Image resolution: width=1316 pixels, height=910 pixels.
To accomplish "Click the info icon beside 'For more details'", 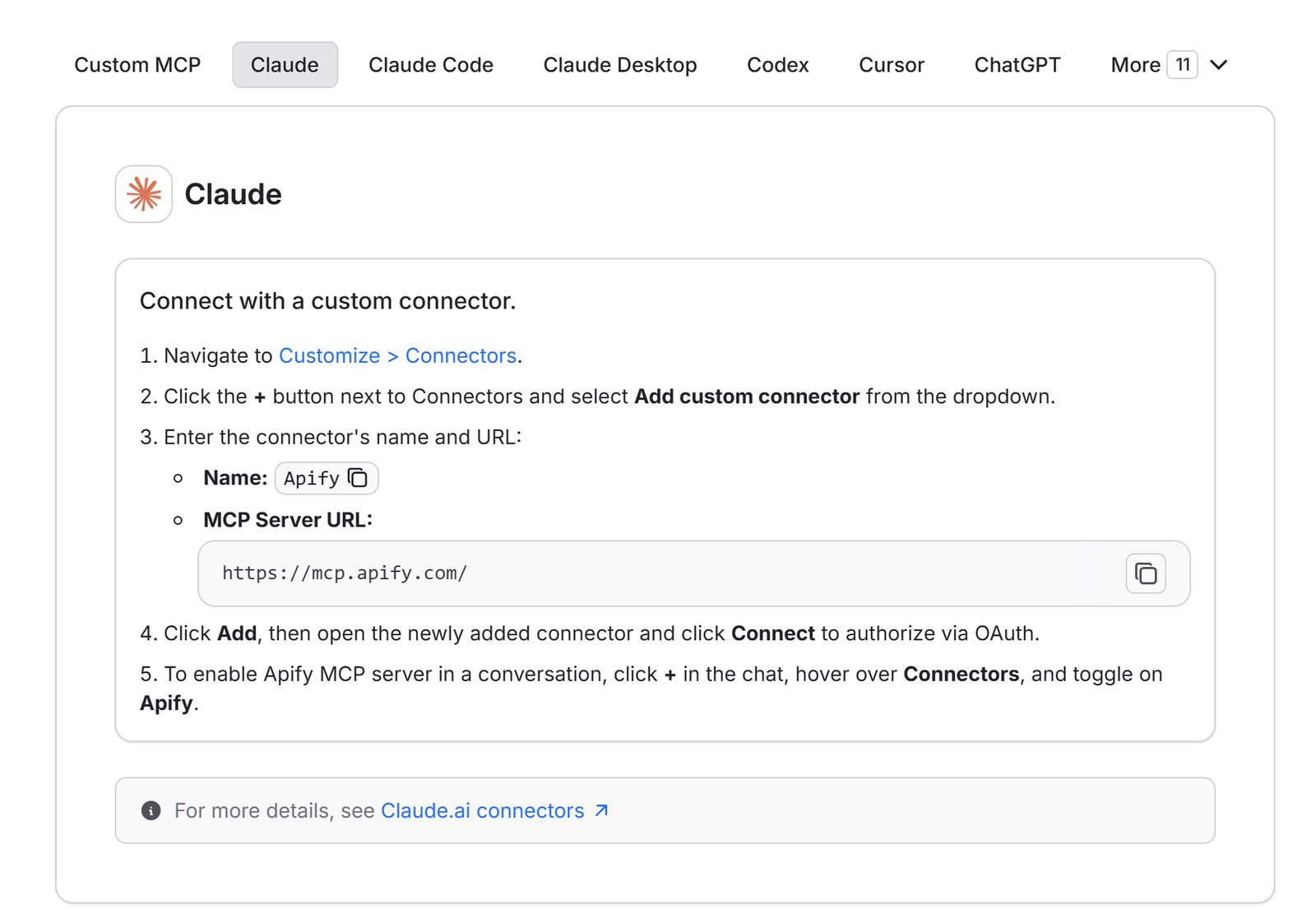I will pos(151,810).
